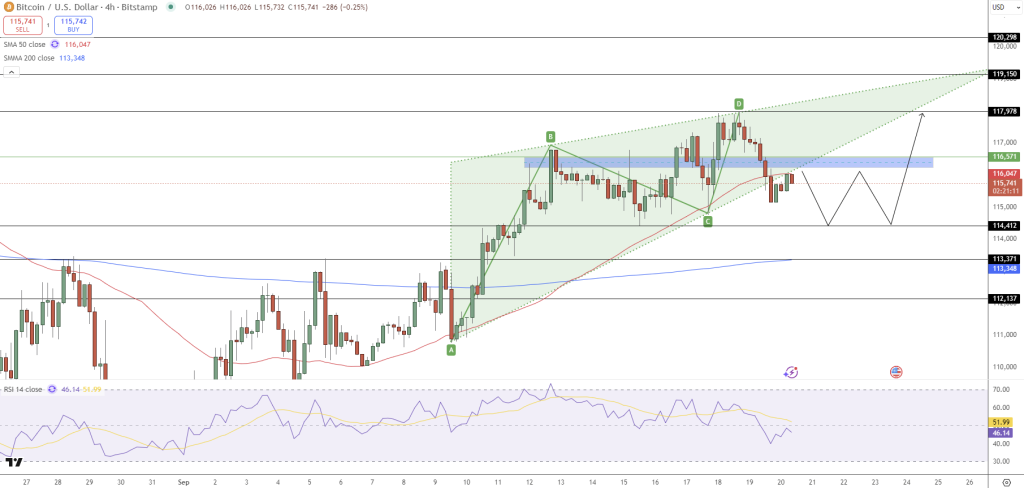Viewport: 1024px width, 488px height.
Task: Click the purple lightning event icon
Action: (x=791, y=372)
